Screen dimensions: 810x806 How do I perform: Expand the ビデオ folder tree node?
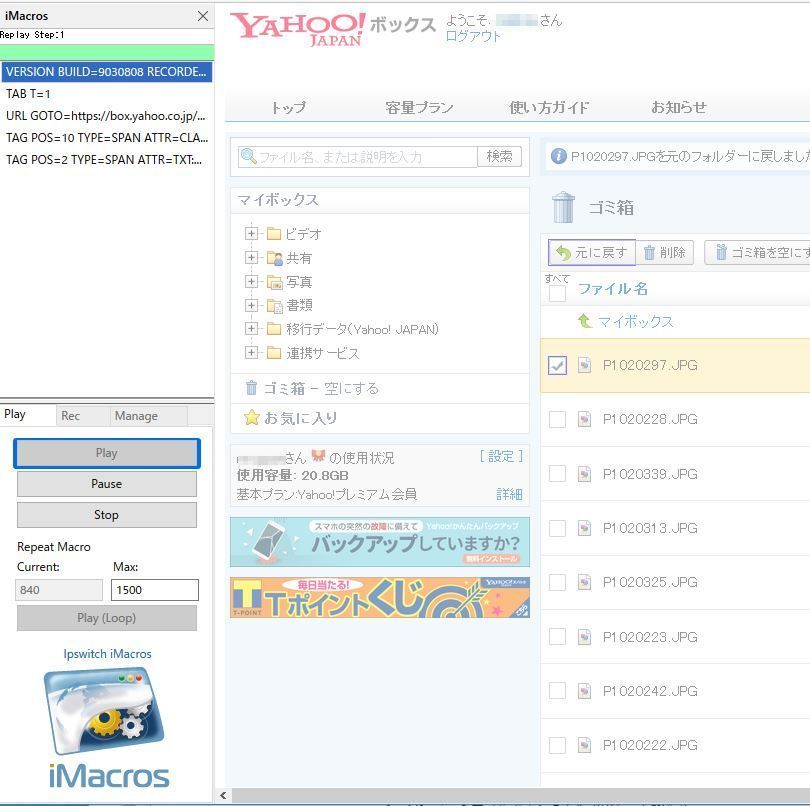pos(251,234)
